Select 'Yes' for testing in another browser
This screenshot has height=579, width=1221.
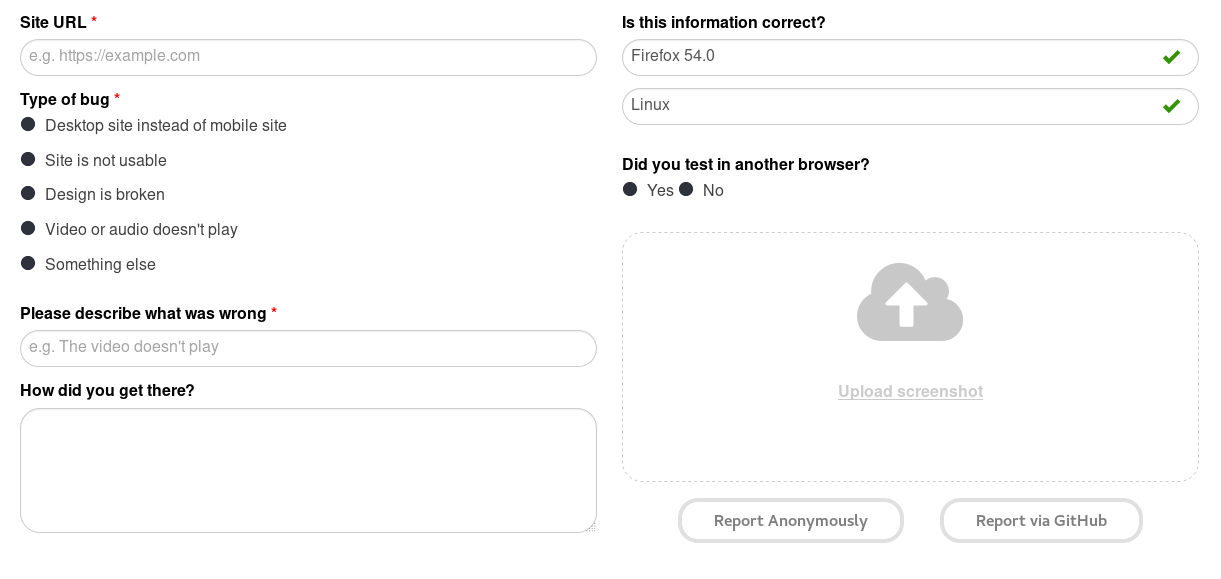(630, 188)
